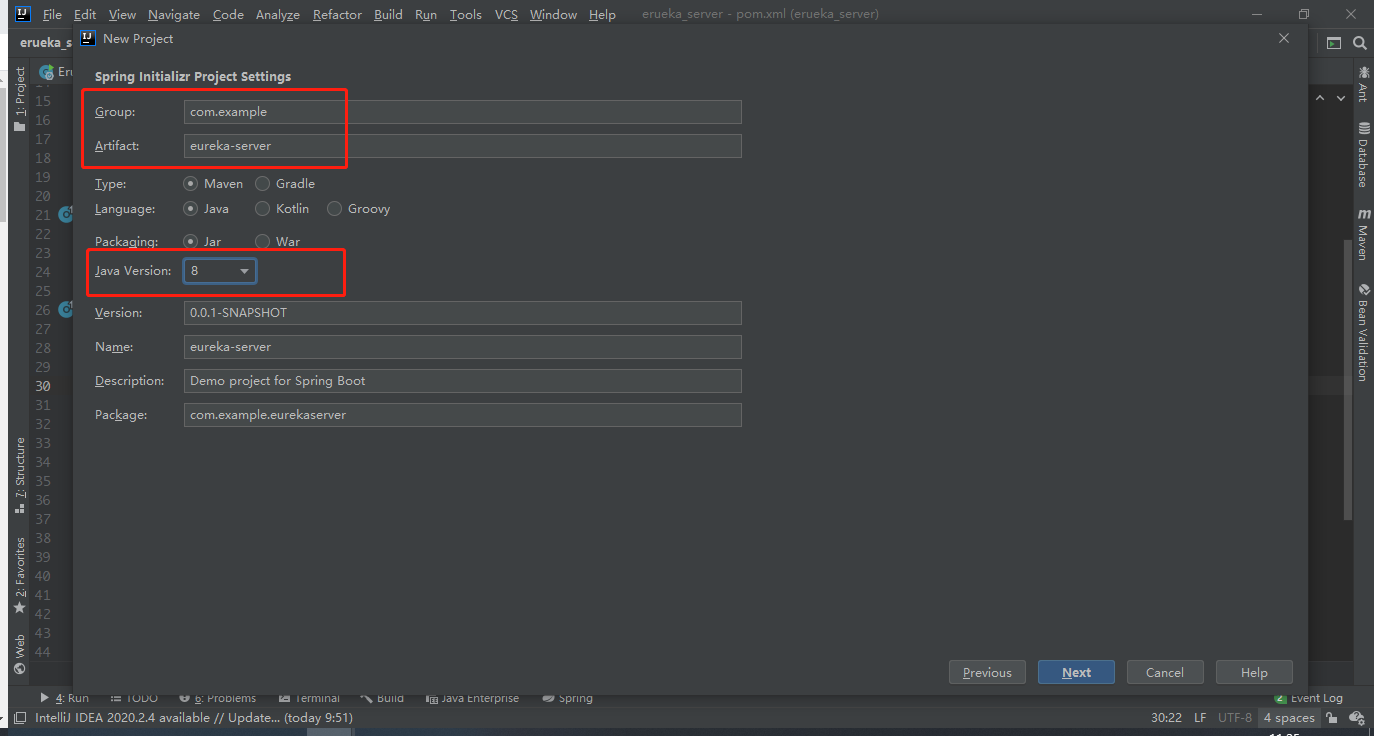1374x736 pixels.
Task: Open the Web tool window tab
Action: [x=19, y=654]
